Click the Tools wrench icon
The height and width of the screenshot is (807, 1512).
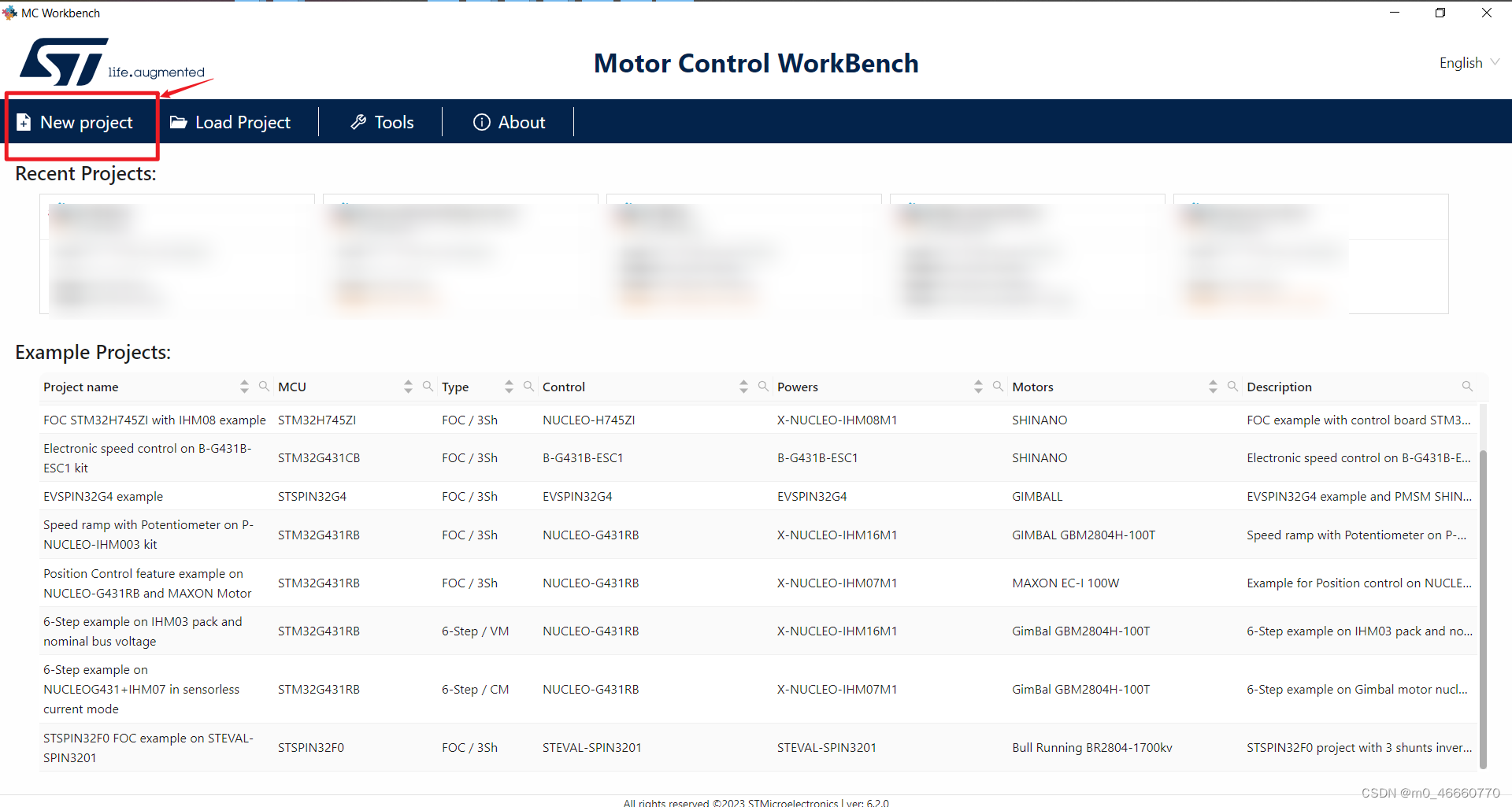(358, 122)
